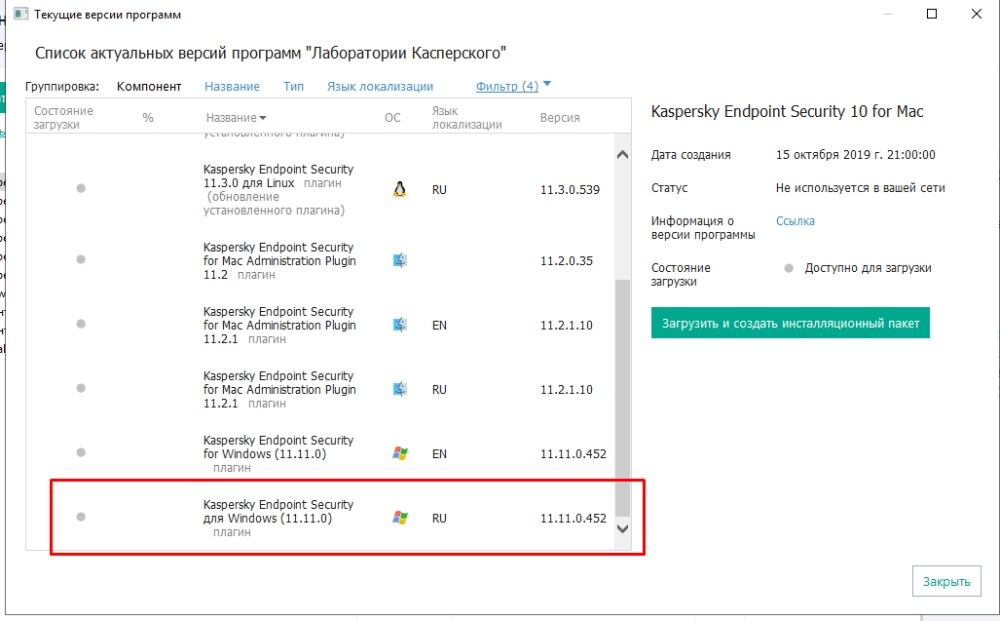Close the window with the X button
The width and height of the screenshot is (1000, 621).
coord(976,14)
